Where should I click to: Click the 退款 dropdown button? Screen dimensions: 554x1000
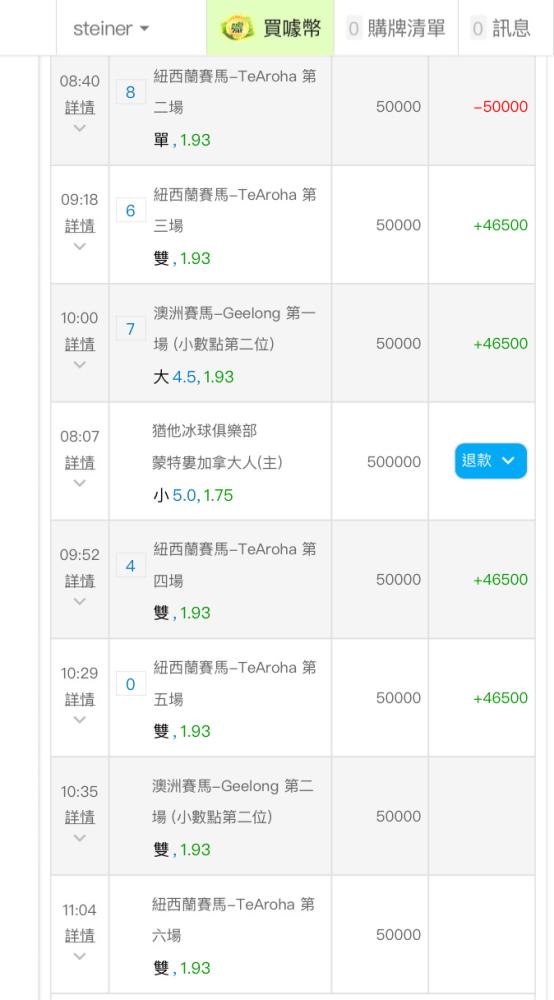pos(491,460)
